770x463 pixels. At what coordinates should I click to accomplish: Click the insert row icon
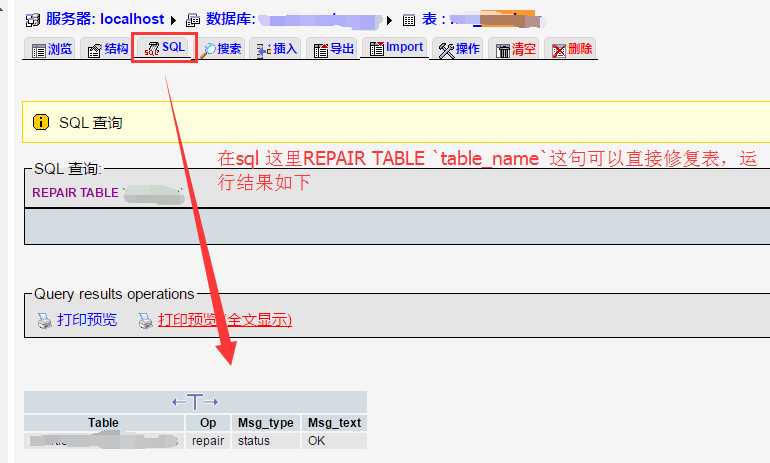click(264, 50)
